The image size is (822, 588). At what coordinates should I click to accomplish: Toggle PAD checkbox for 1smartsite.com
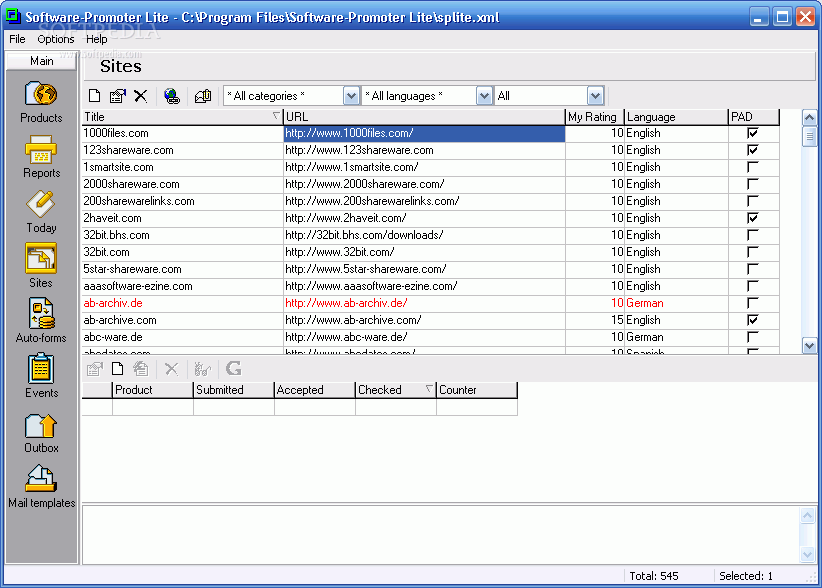753,167
